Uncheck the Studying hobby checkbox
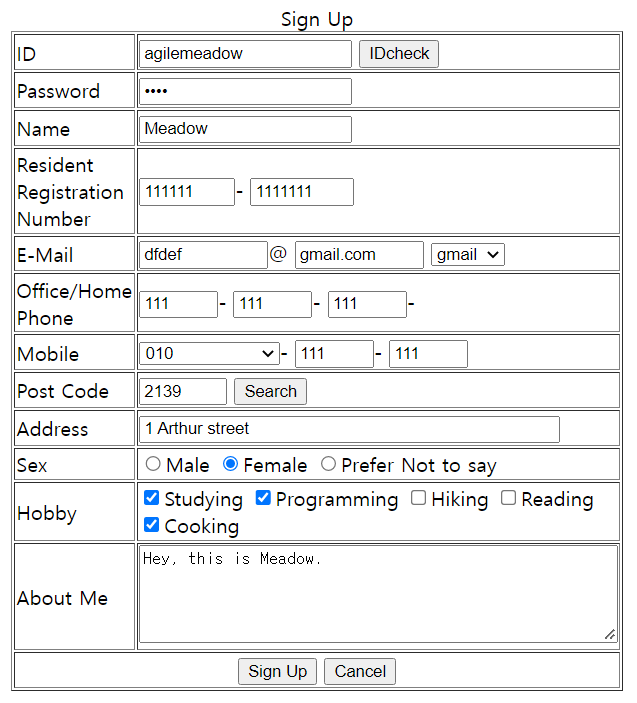 pyautogui.click(x=152, y=498)
